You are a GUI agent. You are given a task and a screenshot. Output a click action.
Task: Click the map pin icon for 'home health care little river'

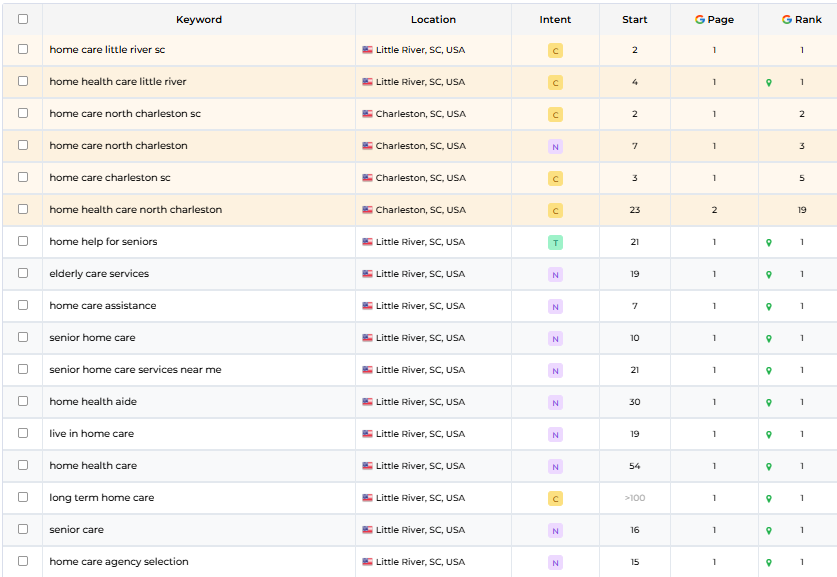pyautogui.click(x=769, y=83)
